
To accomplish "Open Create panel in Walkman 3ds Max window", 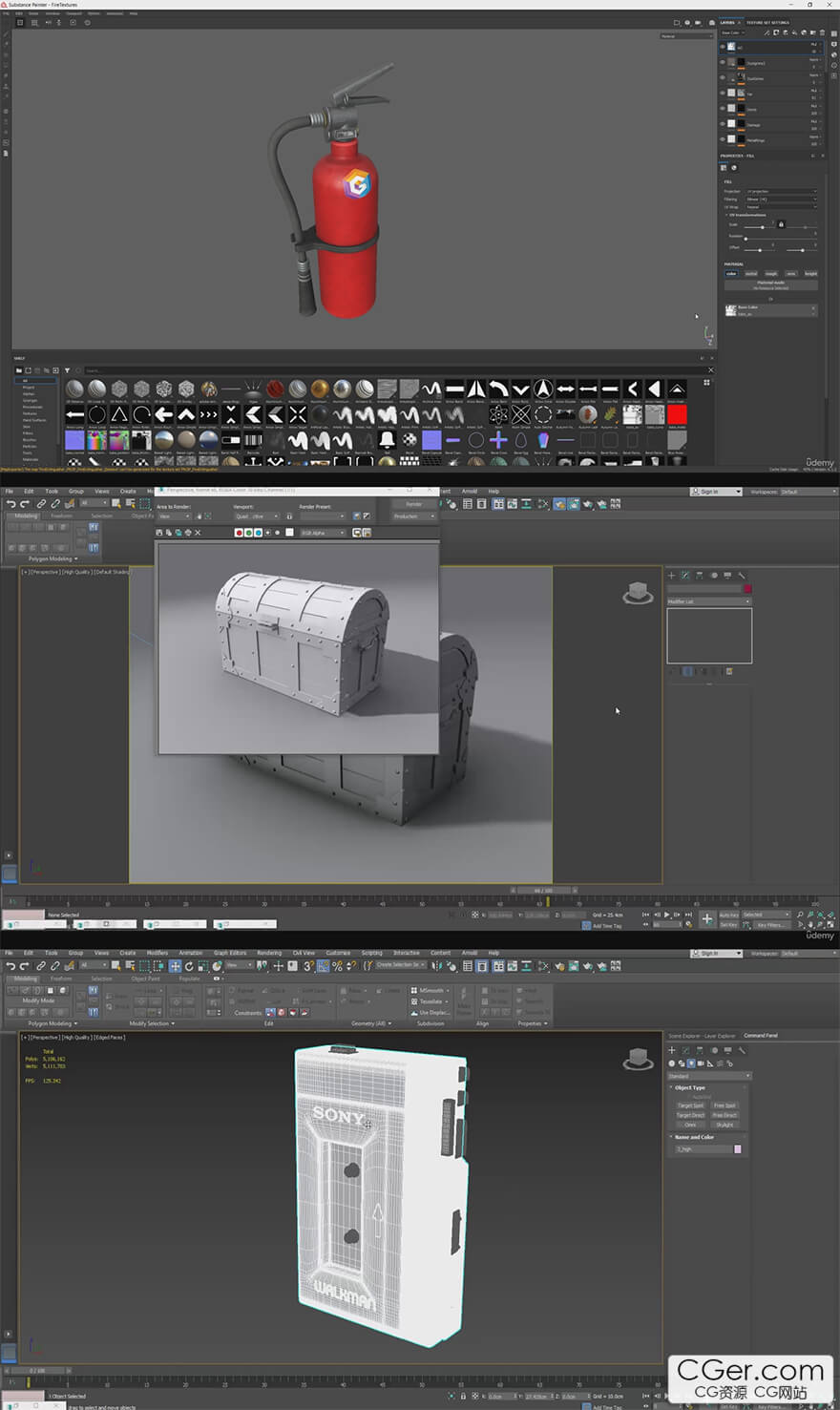I will coord(671,1050).
